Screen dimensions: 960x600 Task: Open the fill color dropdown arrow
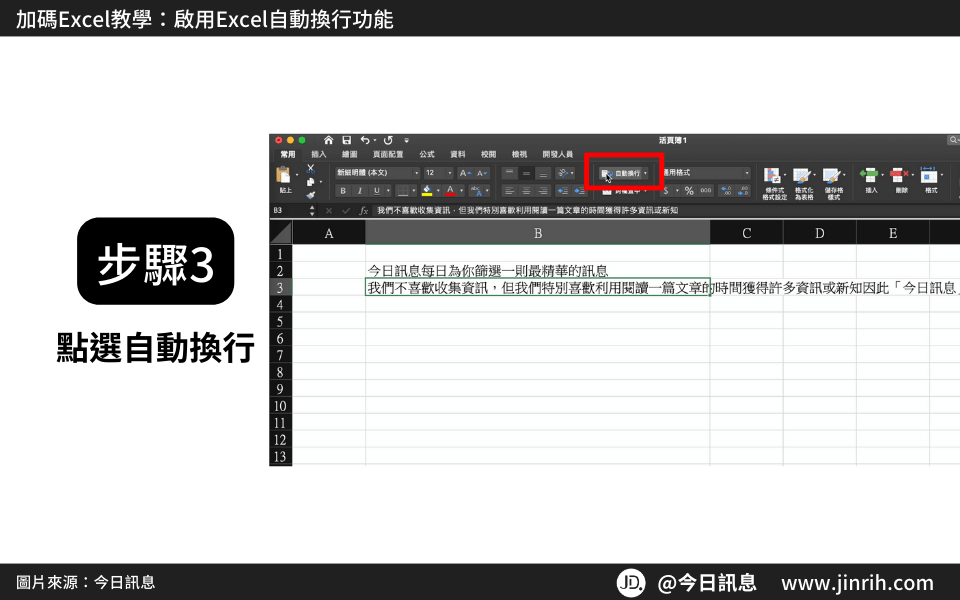click(x=438, y=191)
